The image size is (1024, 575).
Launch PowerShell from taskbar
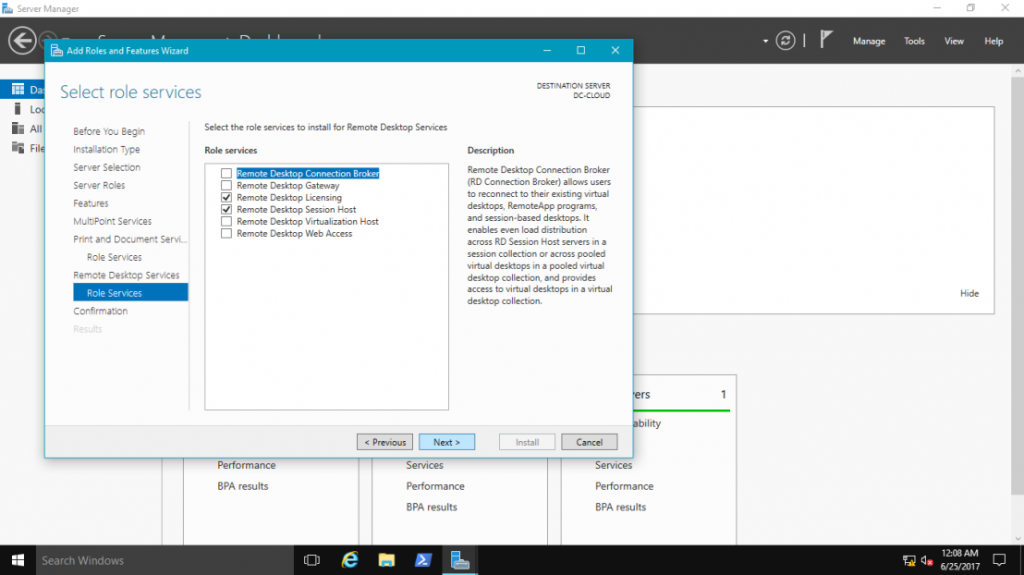coord(423,560)
